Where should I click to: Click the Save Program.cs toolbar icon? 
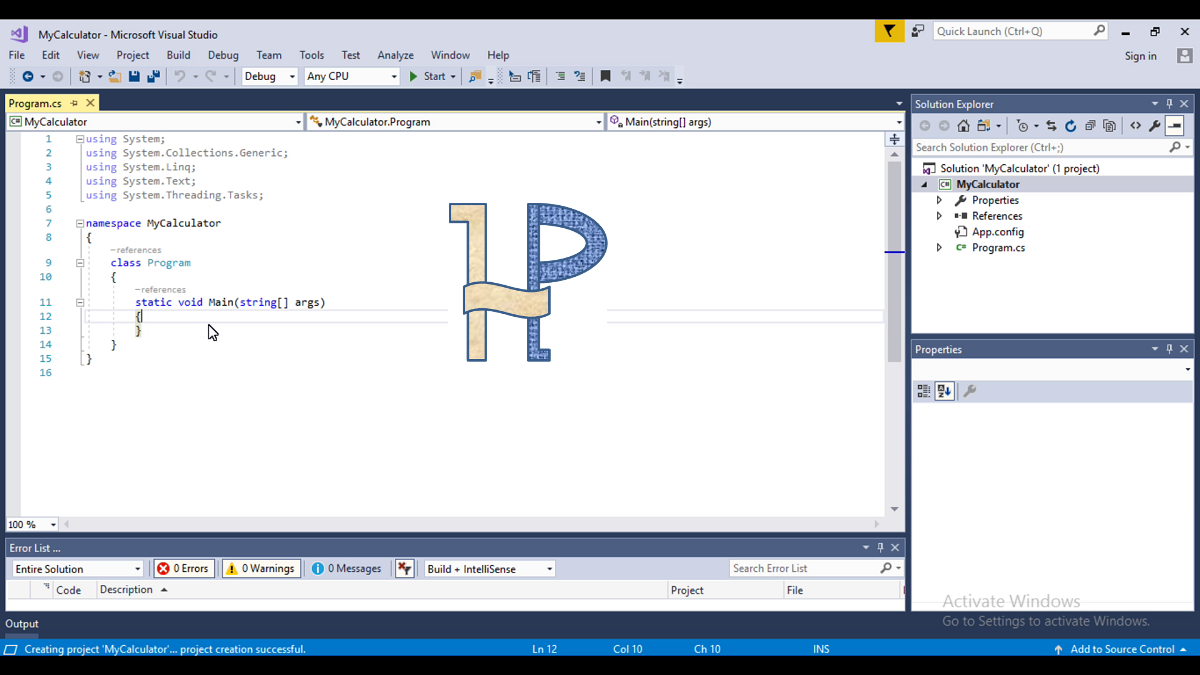point(133,76)
